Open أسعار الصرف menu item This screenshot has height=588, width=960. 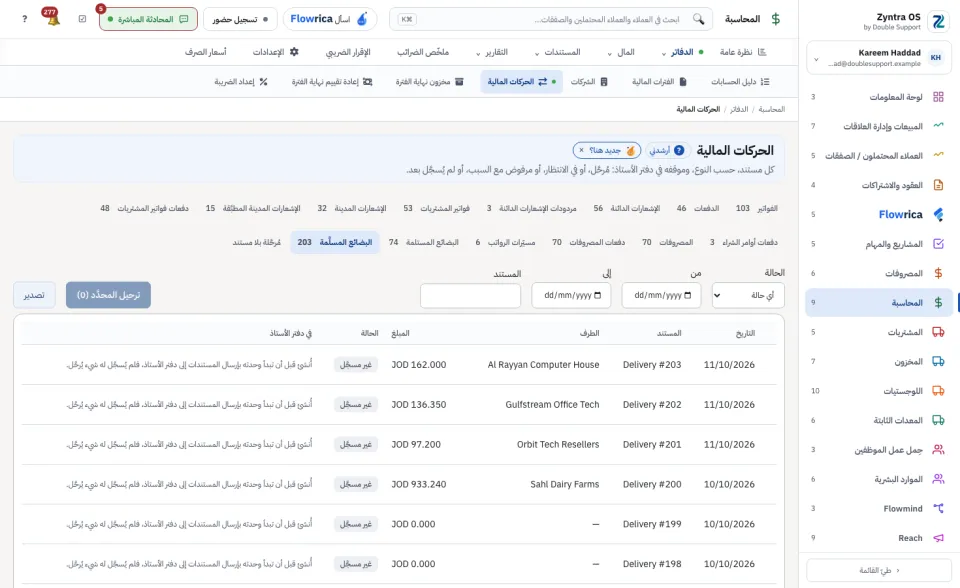coord(206,52)
